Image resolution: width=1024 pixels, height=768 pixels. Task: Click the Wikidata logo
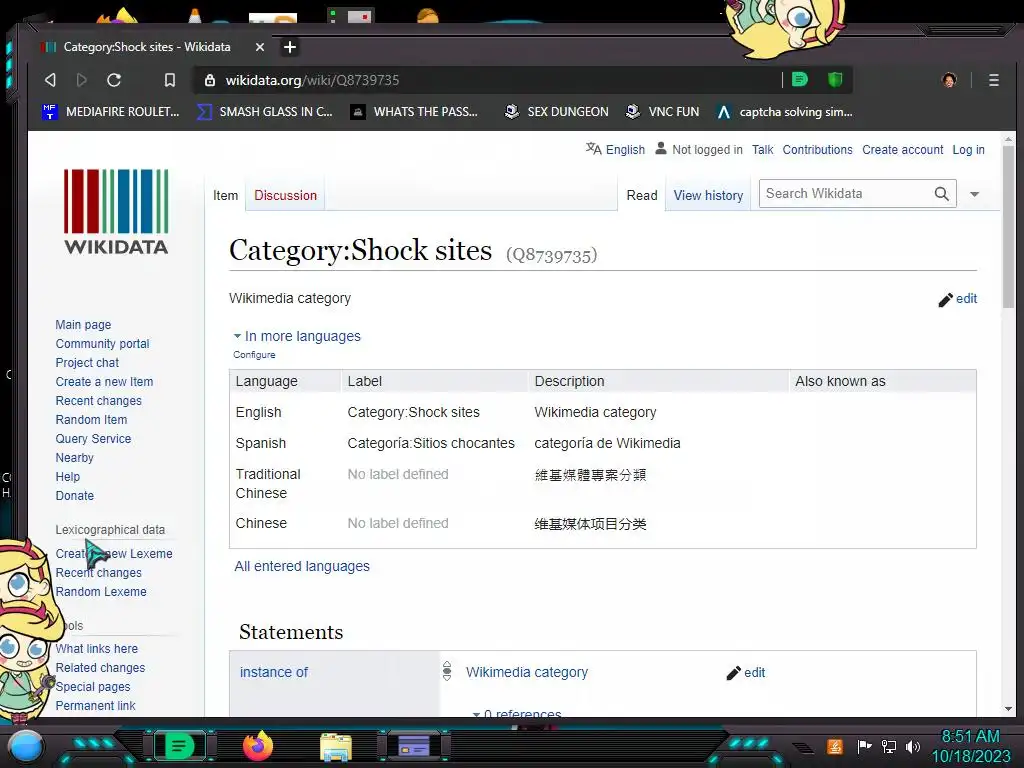coord(116,212)
